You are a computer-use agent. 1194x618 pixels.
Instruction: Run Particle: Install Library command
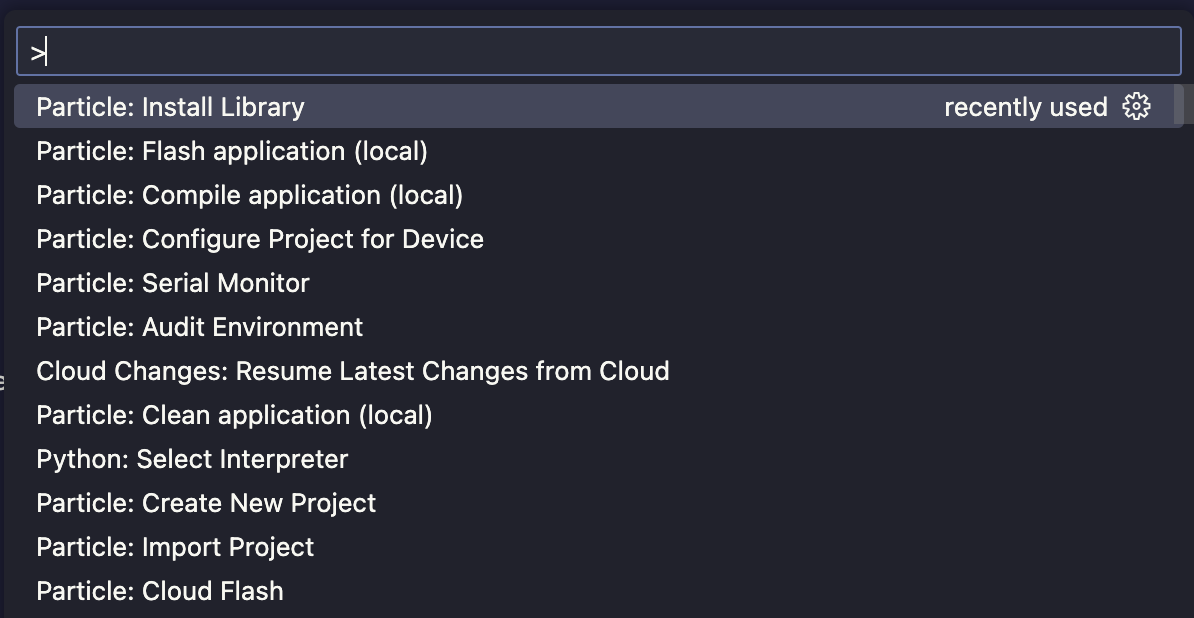(170, 107)
